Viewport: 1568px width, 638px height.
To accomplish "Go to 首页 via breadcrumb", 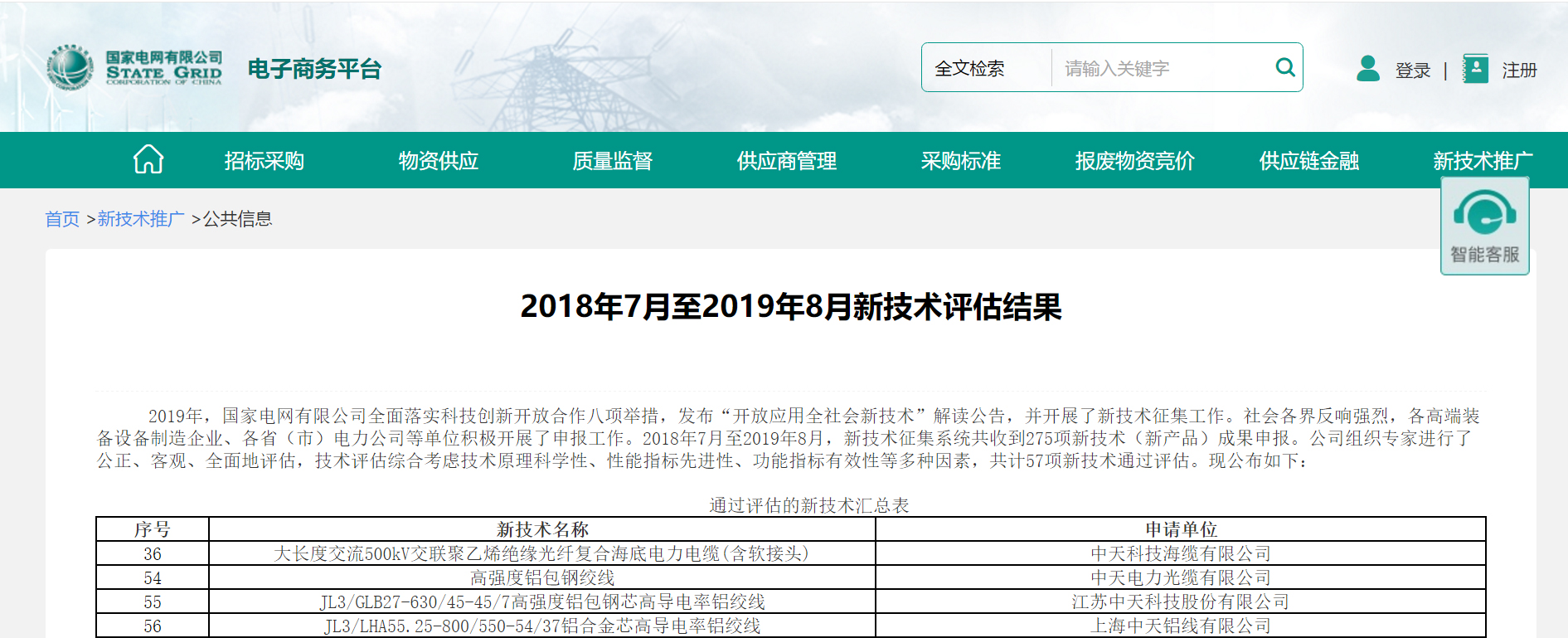I will click(x=62, y=219).
